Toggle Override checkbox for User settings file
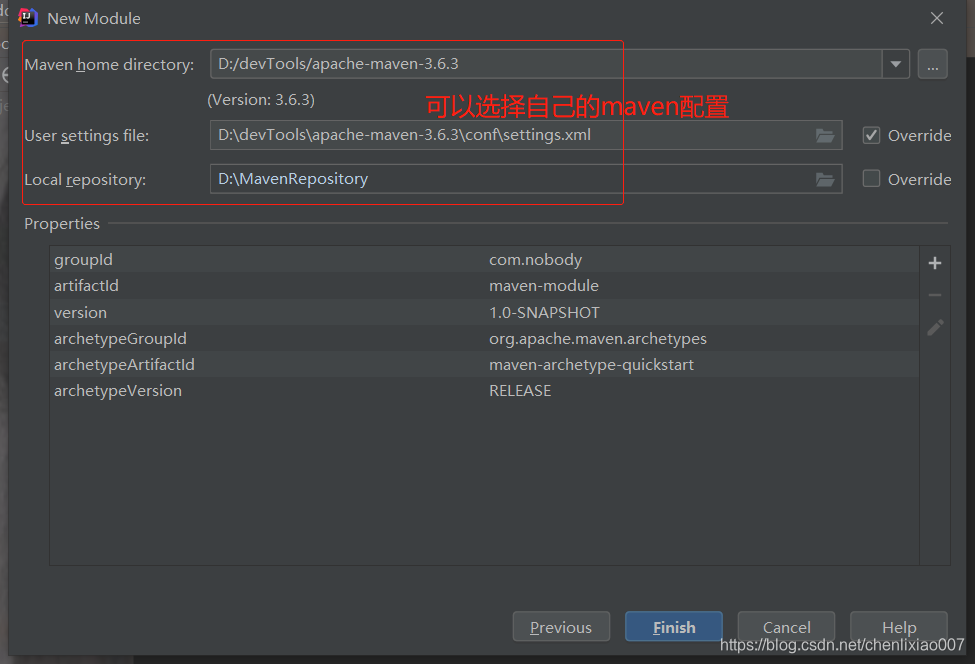The height and width of the screenshot is (664, 975). tap(871, 136)
